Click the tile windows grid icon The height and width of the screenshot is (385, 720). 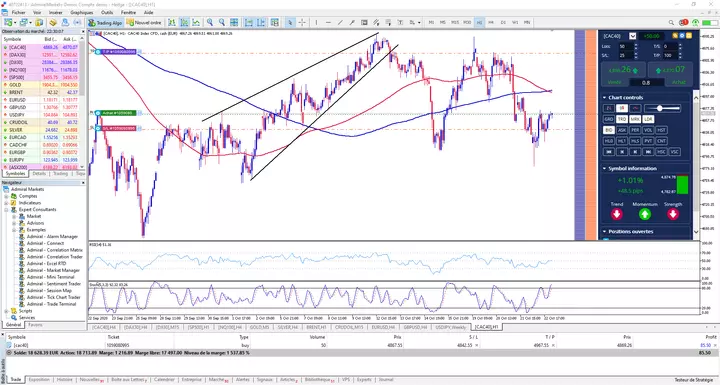234,22
